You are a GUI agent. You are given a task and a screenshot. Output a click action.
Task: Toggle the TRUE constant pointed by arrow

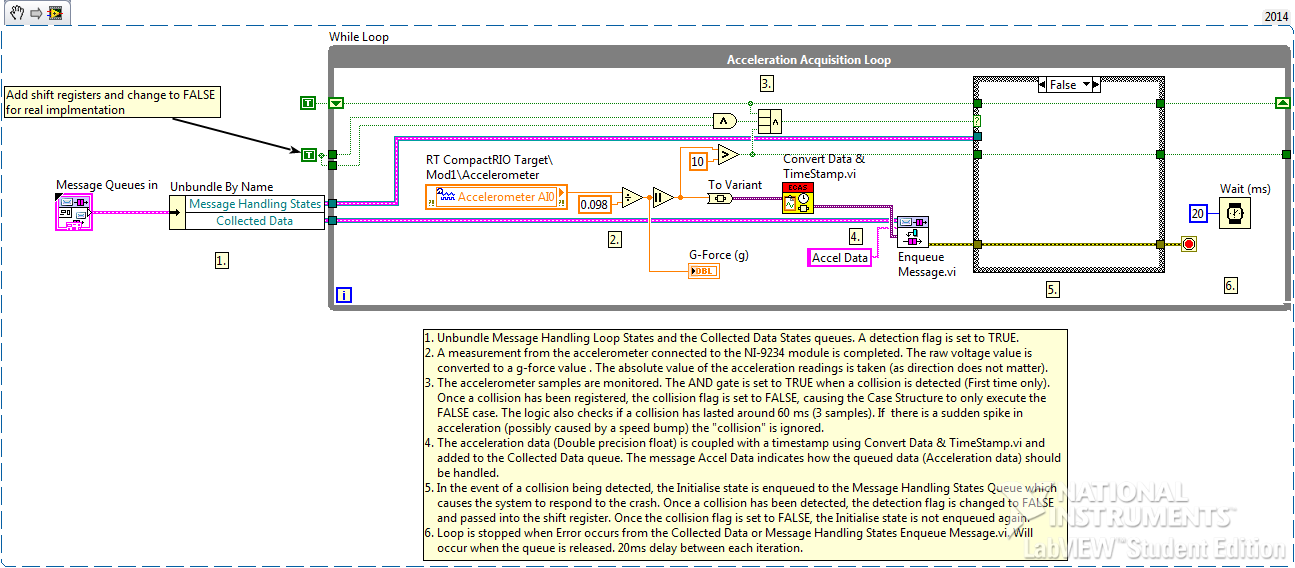pyautogui.click(x=309, y=154)
